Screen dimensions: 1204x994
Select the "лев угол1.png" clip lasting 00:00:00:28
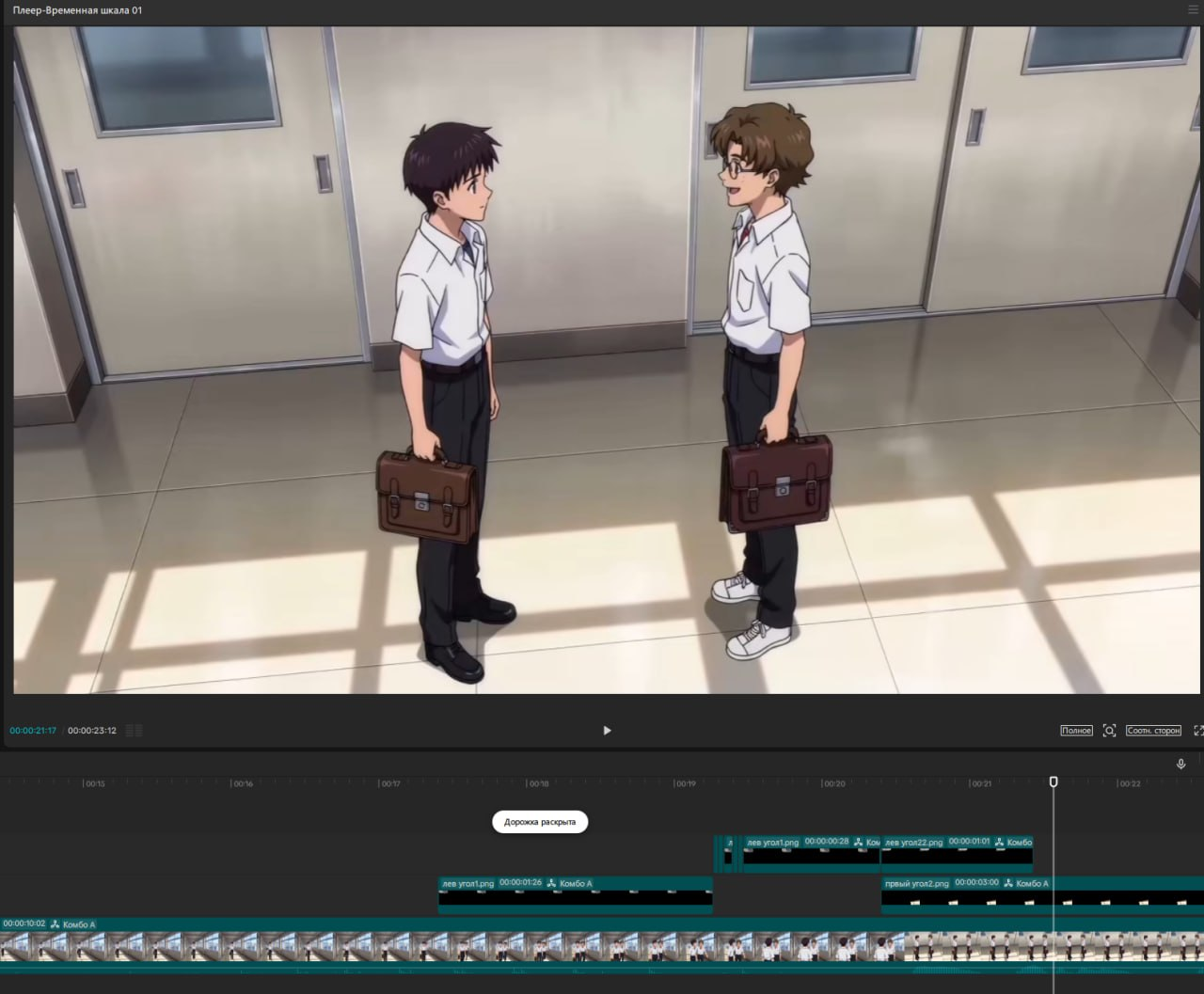pos(811,854)
